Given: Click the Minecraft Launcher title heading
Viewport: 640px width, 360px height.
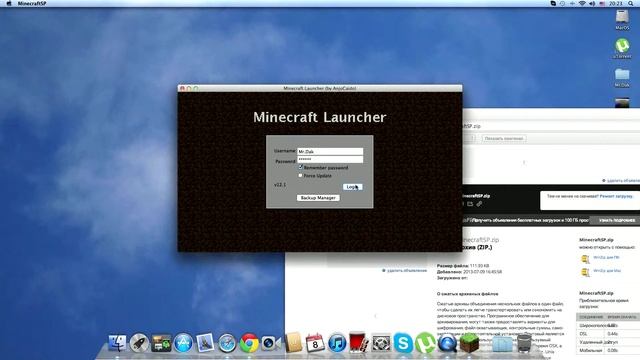Looking at the screenshot, I should pyautogui.click(x=320, y=118).
